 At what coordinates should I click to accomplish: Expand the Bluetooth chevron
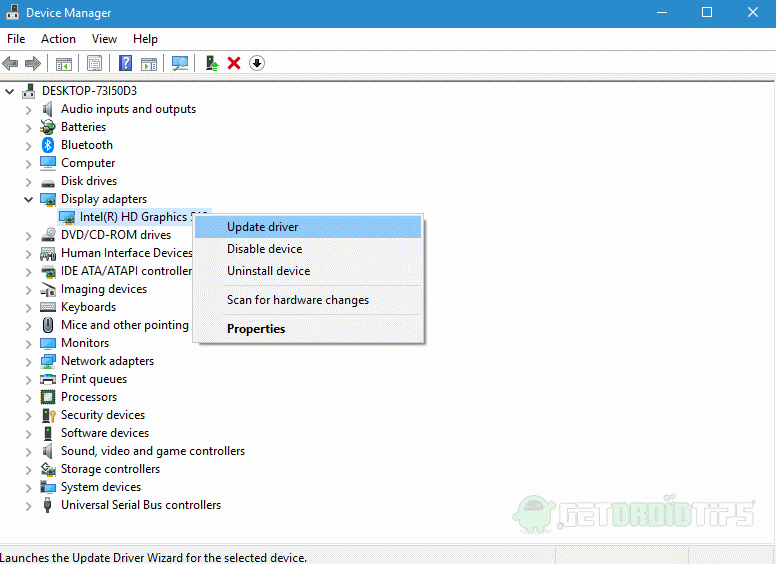(x=28, y=145)
